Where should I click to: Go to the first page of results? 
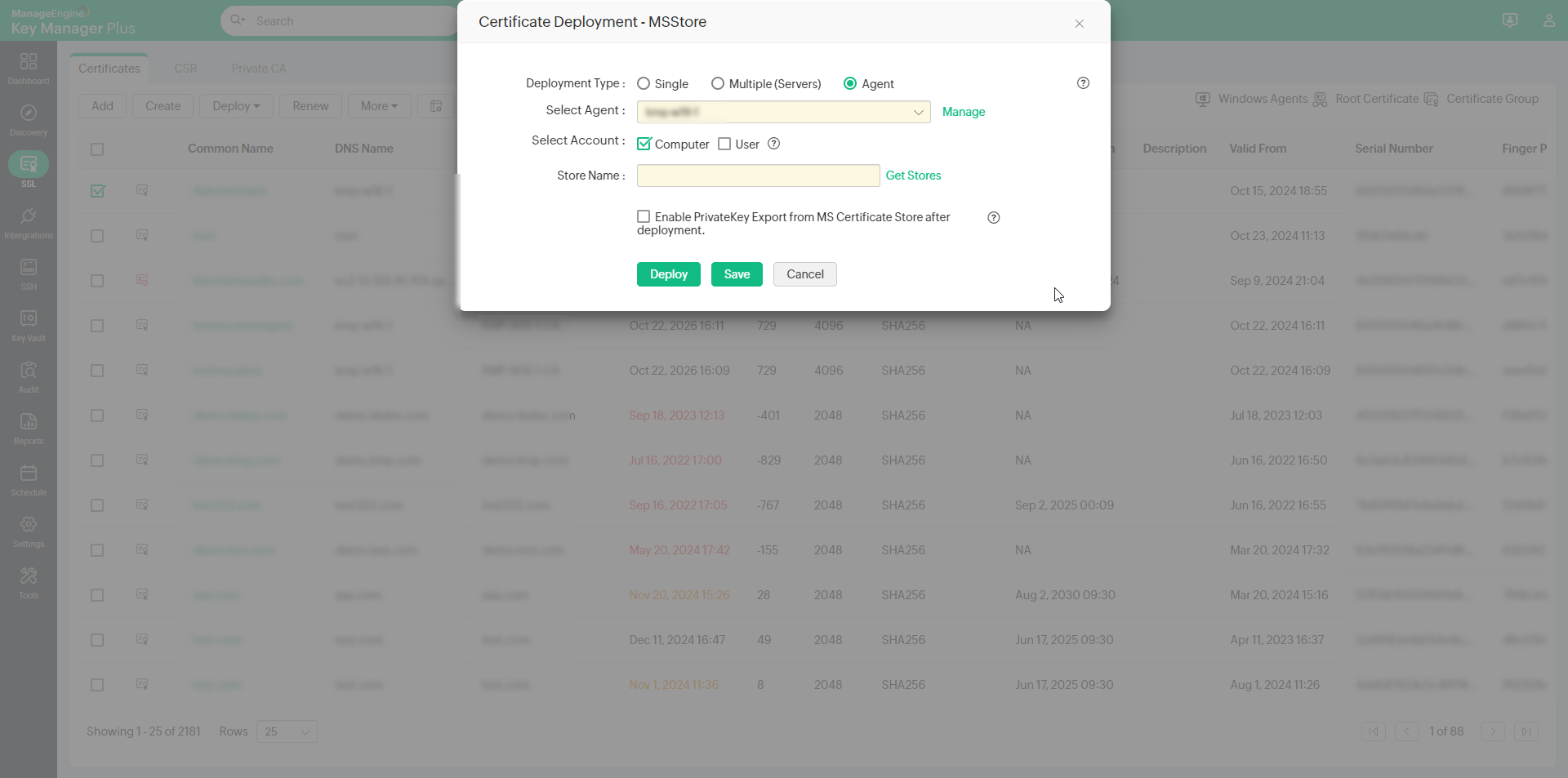click(1374, 731)
